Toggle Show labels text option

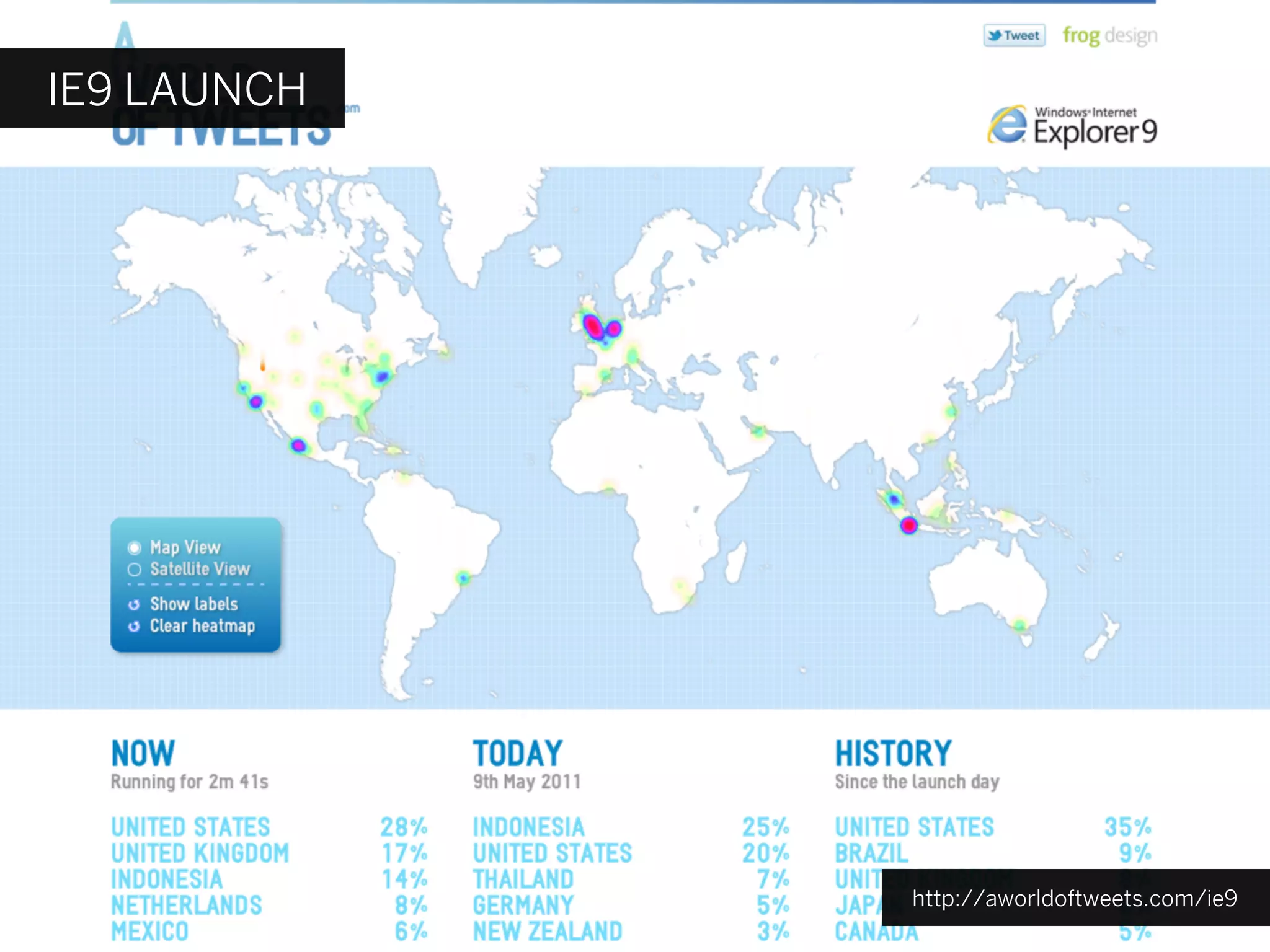pyautogui.click(x=193, y=604)
